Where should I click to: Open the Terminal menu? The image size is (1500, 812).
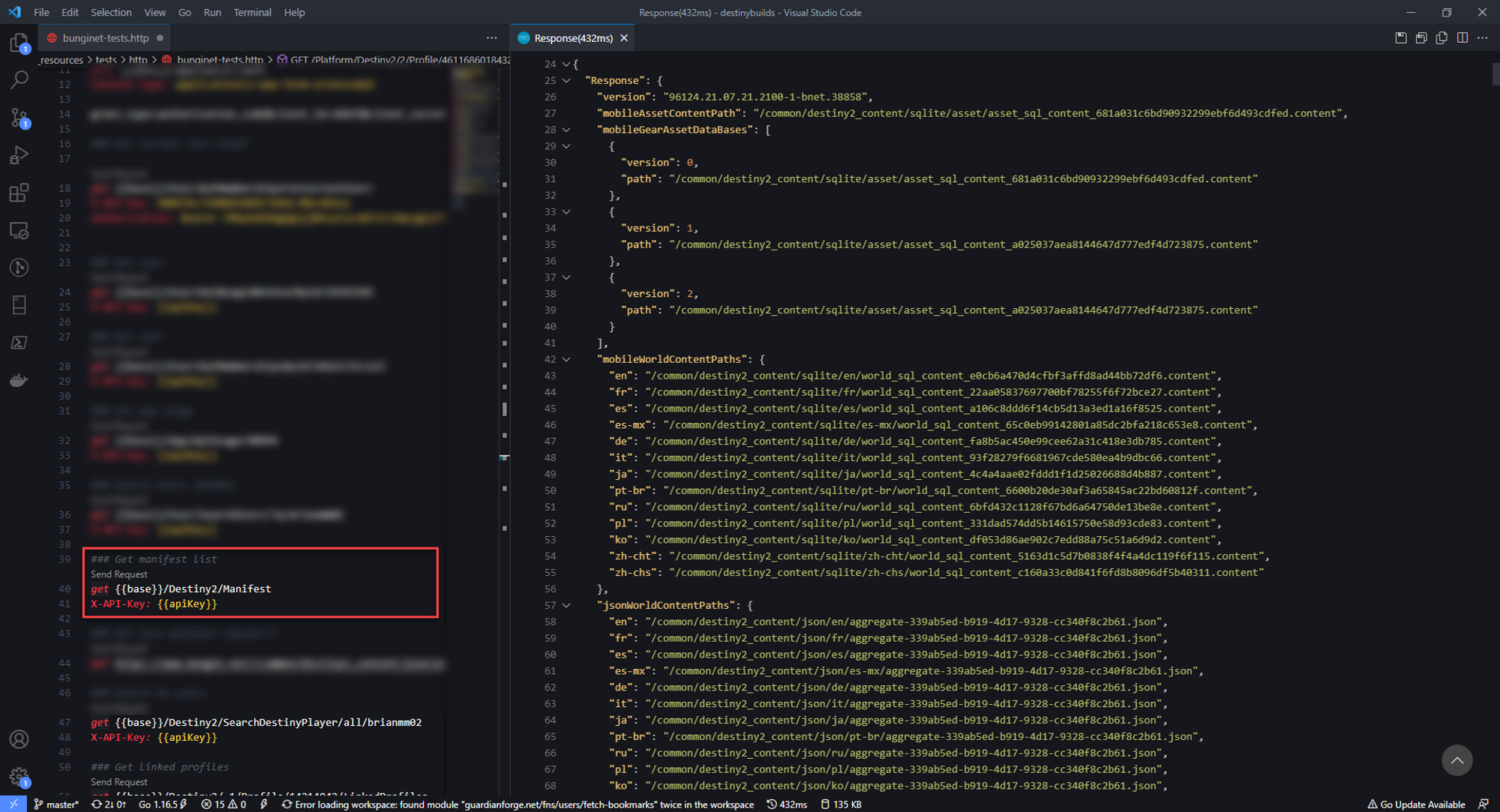click(x=252, y=12)
